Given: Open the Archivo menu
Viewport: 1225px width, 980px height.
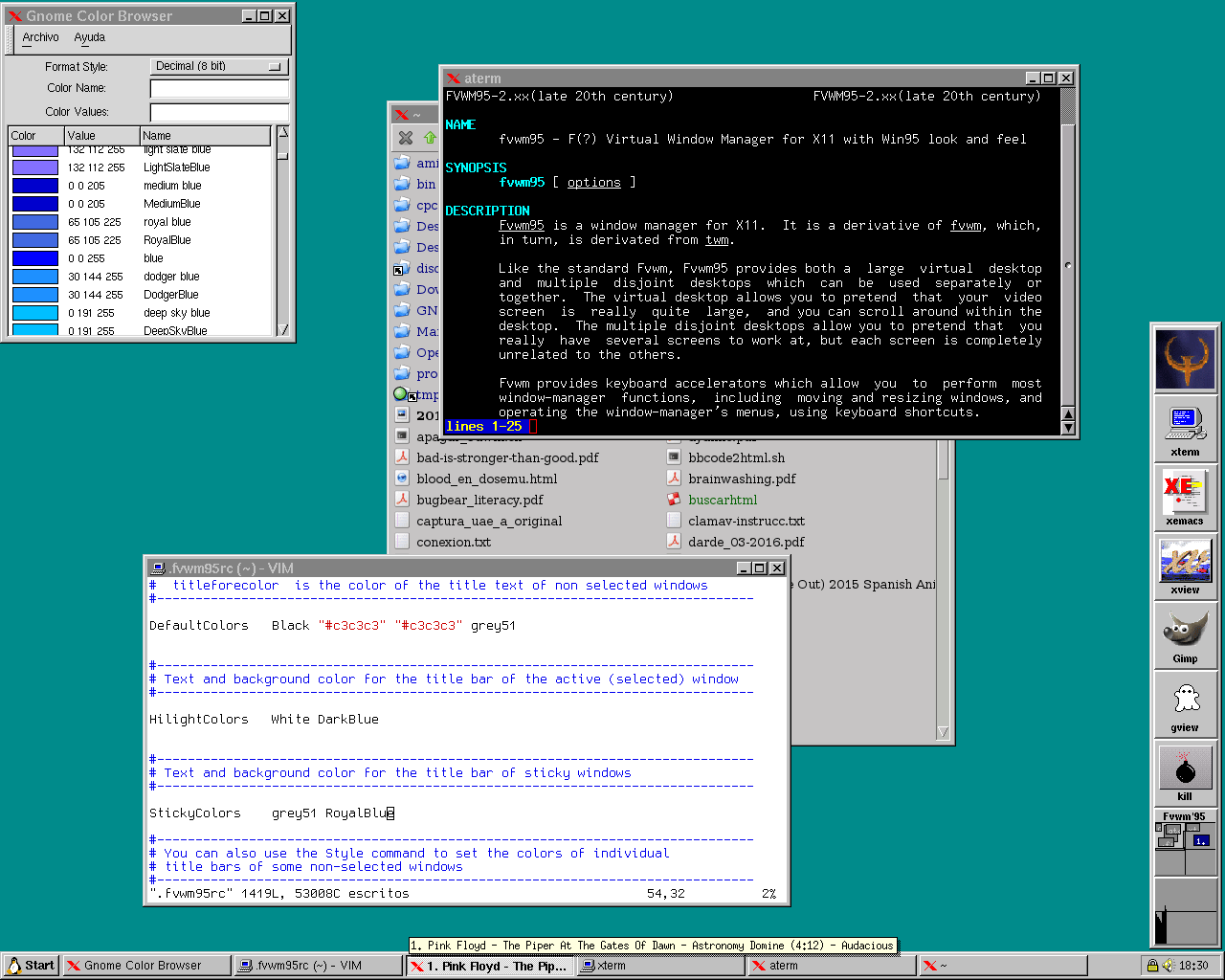Looking at the screenshot, I should pyautogui.click(x=40, y=37).
